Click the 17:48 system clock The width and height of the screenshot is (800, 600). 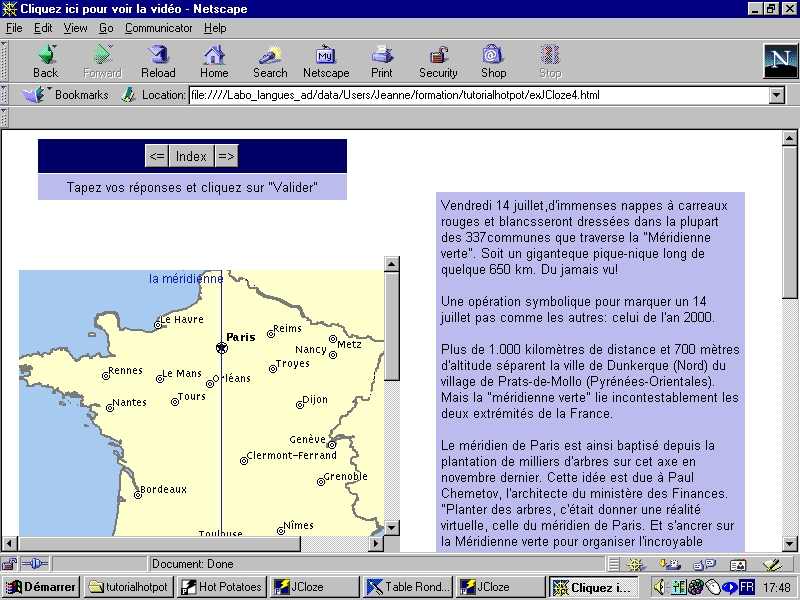click(777, 588)
